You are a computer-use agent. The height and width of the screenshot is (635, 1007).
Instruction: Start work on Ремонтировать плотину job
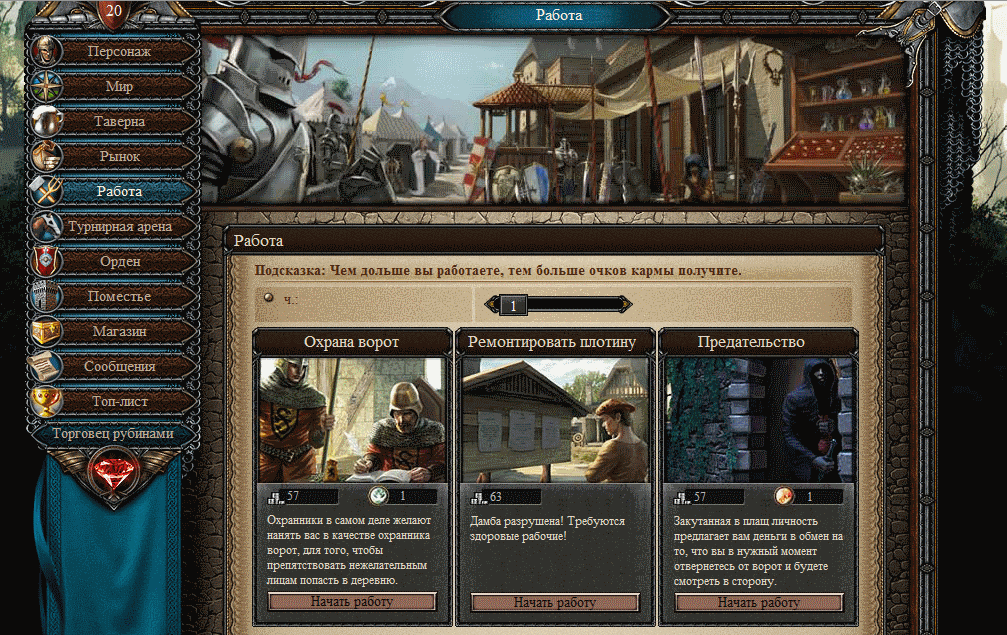pyautogui.click(x=555, y=602)
